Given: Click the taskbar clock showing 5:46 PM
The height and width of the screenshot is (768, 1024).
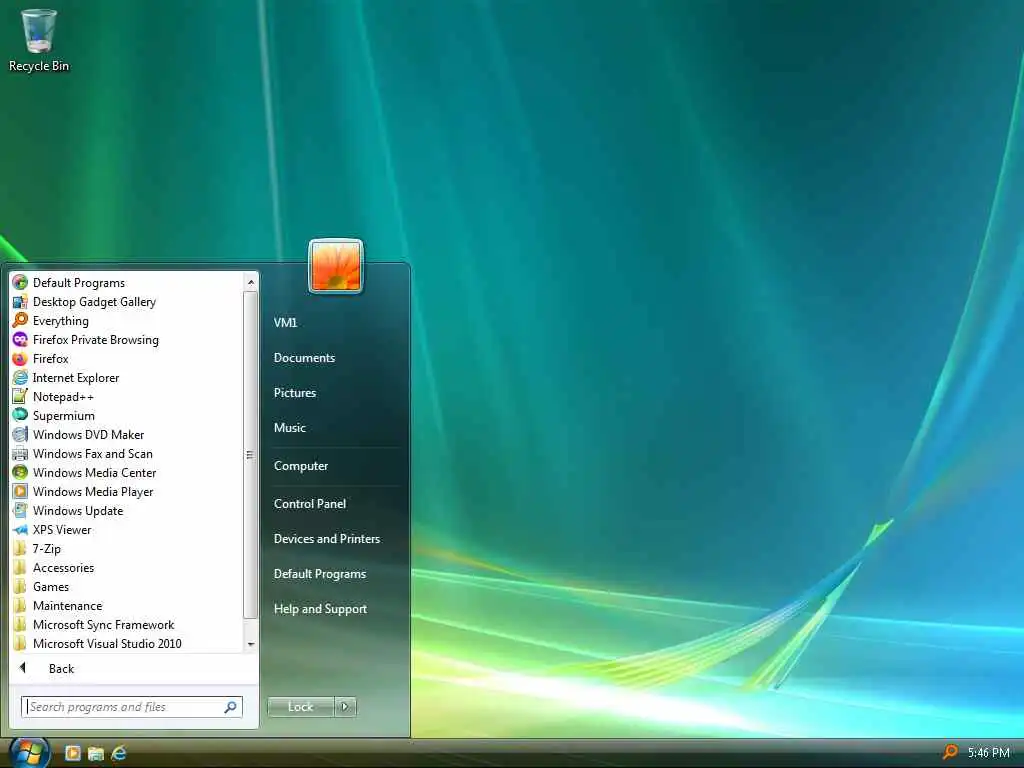Looking at the screenshot, I should pos(989,753).
